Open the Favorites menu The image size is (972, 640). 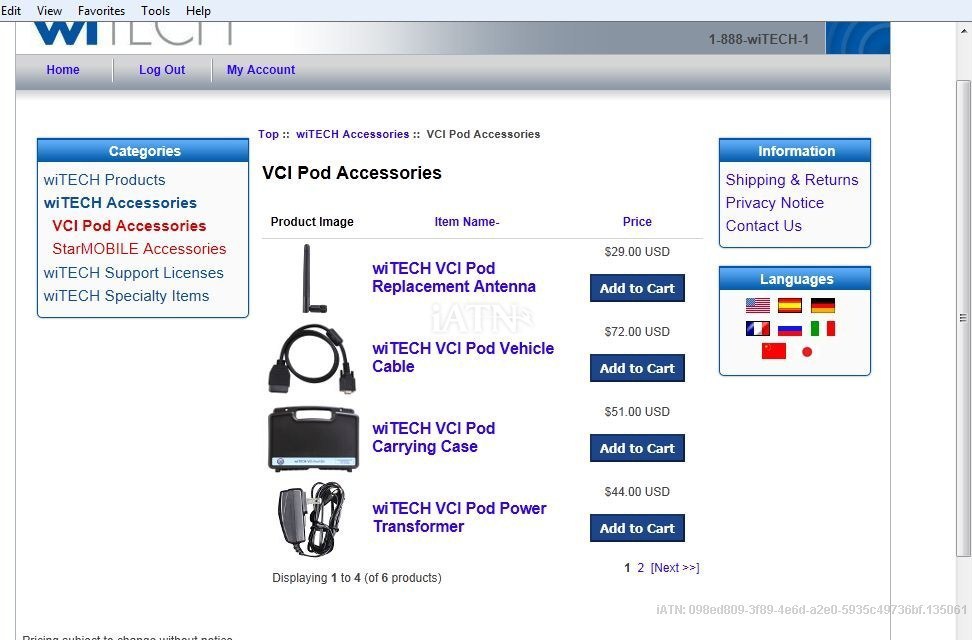(101, 11)
